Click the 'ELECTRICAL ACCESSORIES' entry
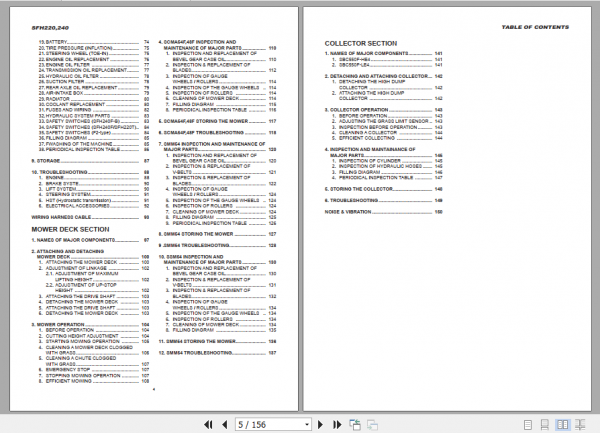Image resolution: width=600 pixels, height=433 pixels. click(94, 206)
